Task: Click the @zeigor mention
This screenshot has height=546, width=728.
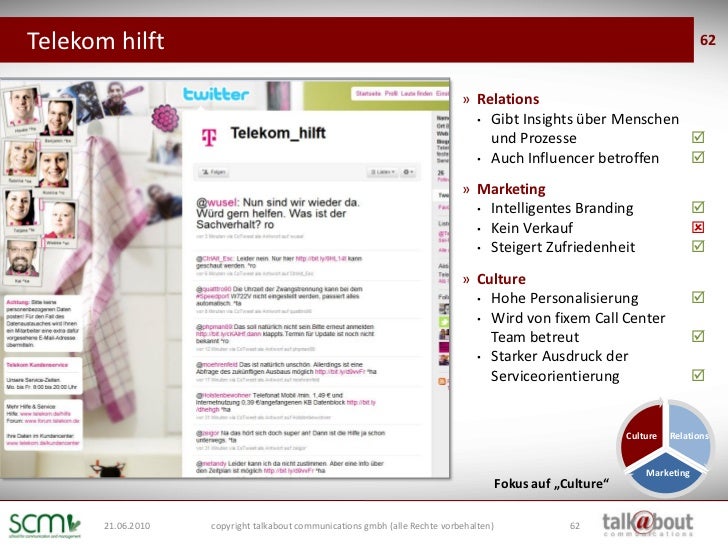Action: pos(207,433)
